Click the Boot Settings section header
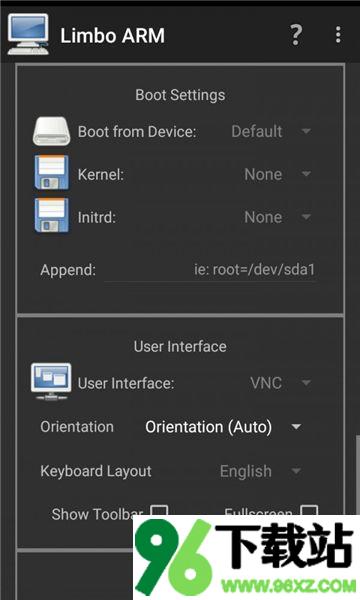360x600 pixels. click(x=180, y=95)
